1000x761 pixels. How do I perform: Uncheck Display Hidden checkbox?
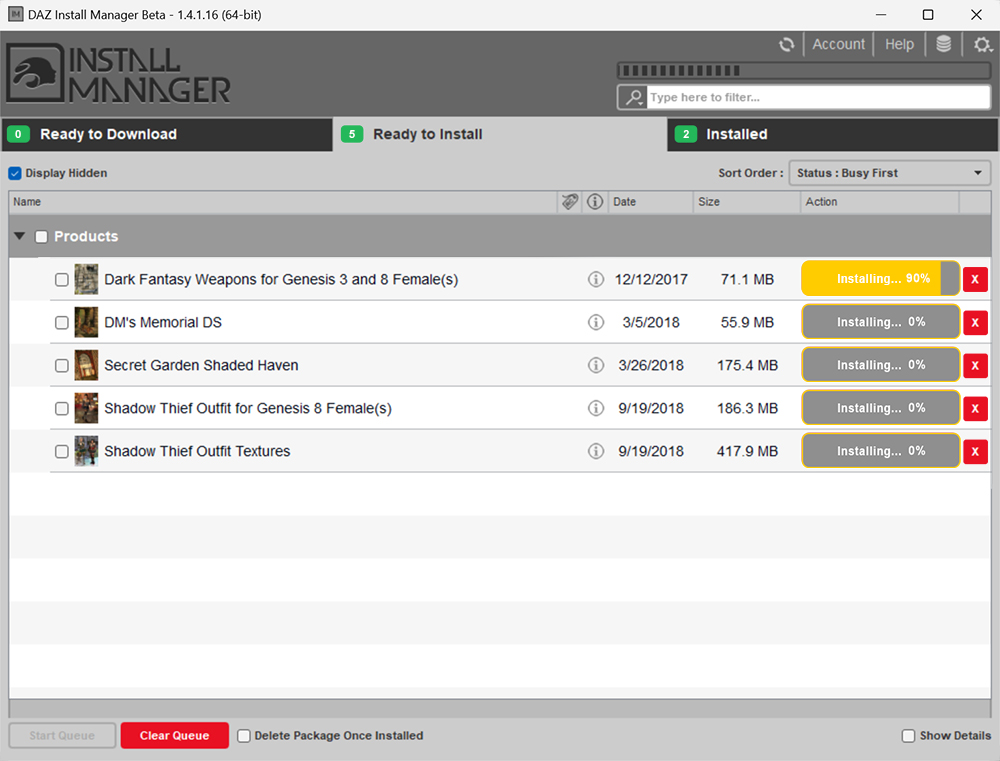click(15, 173)
